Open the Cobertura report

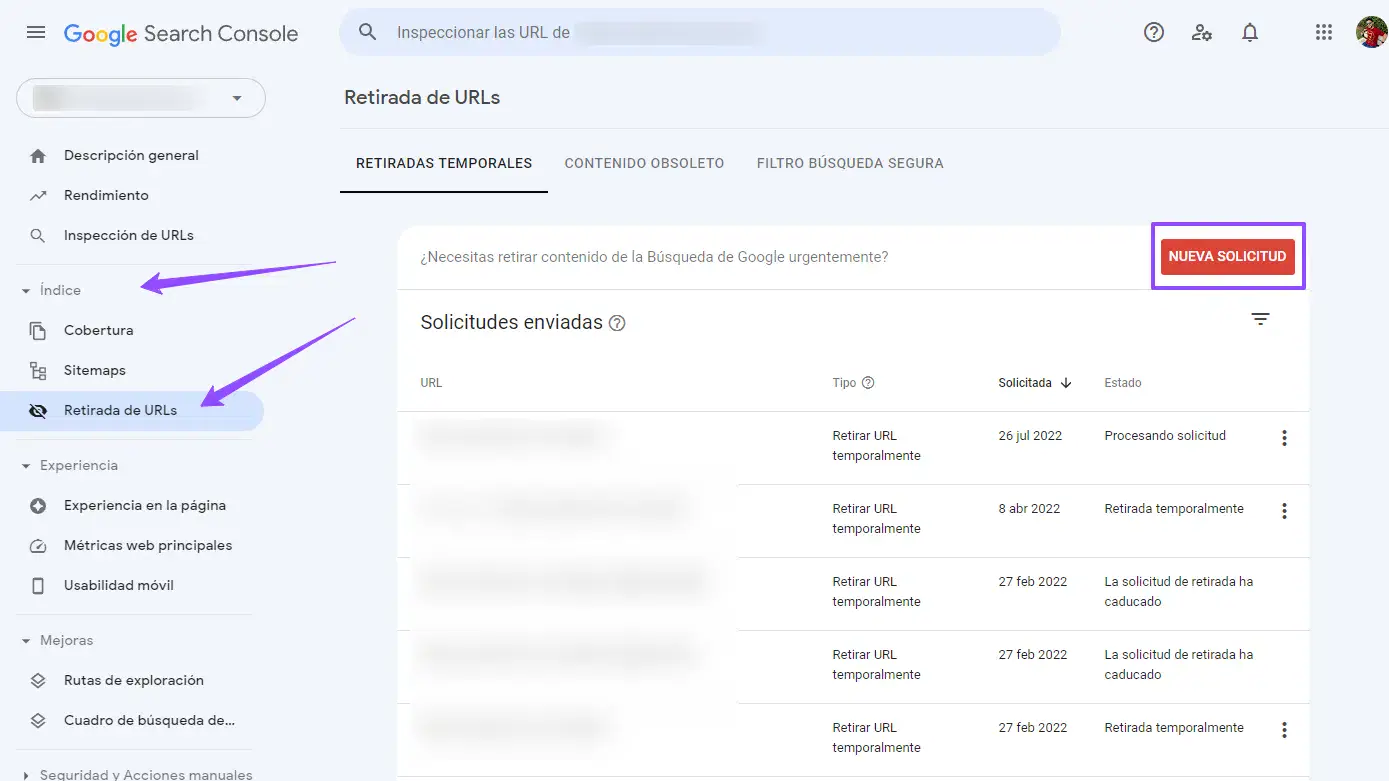pos(98,330)
